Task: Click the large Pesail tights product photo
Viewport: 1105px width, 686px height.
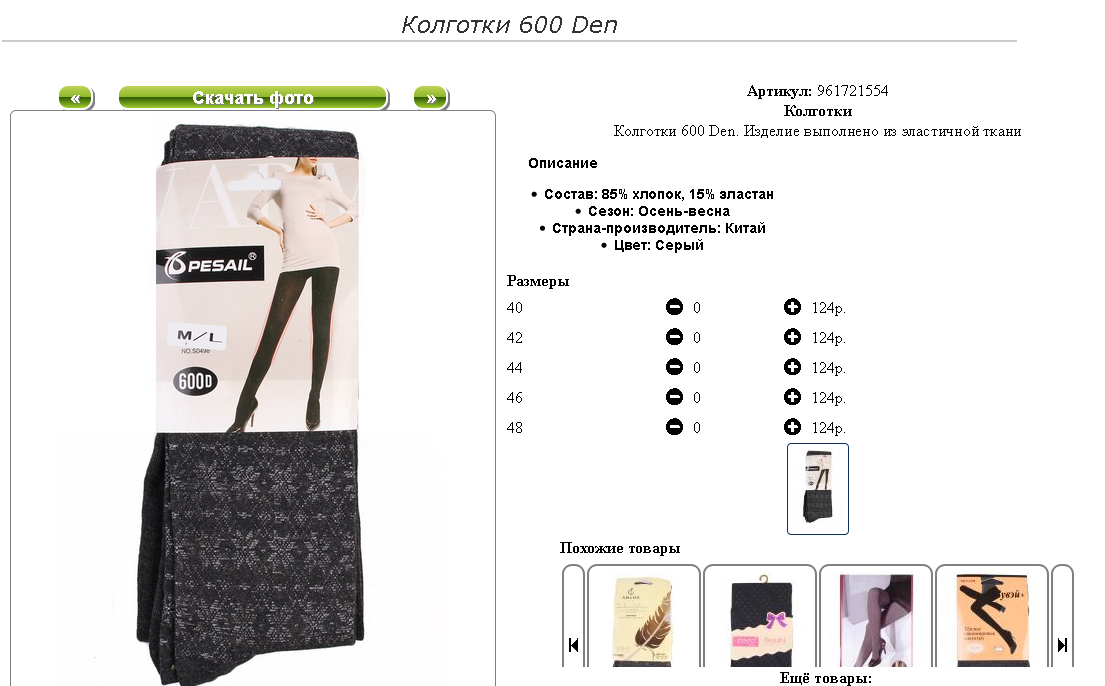Action: pos(254,402)
